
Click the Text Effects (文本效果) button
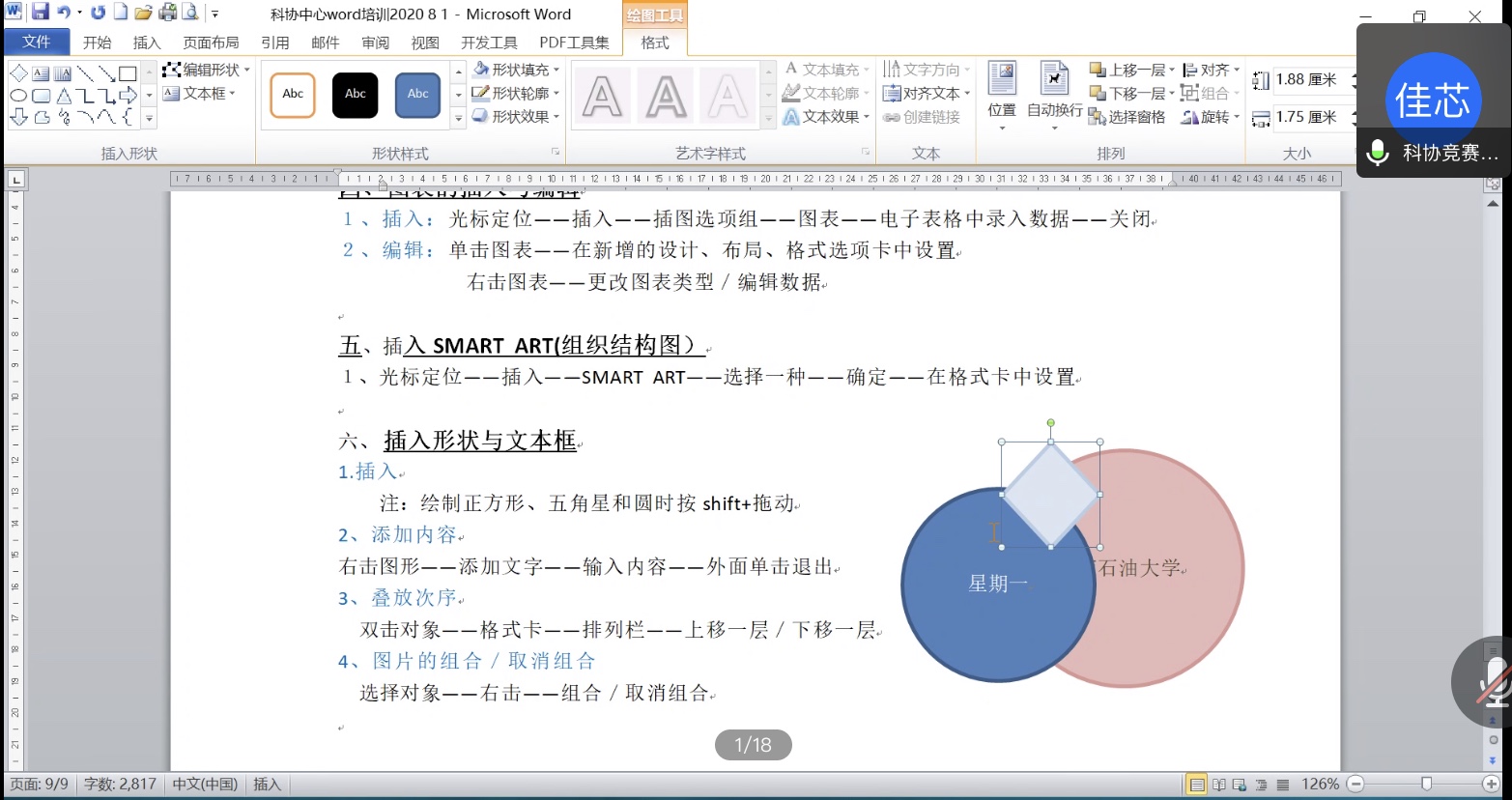pos(826,117)
